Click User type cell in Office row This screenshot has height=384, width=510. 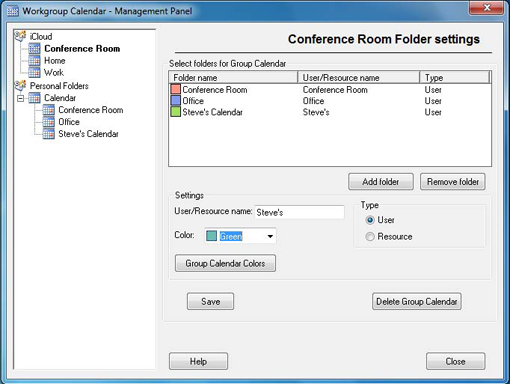pos(433,101)
